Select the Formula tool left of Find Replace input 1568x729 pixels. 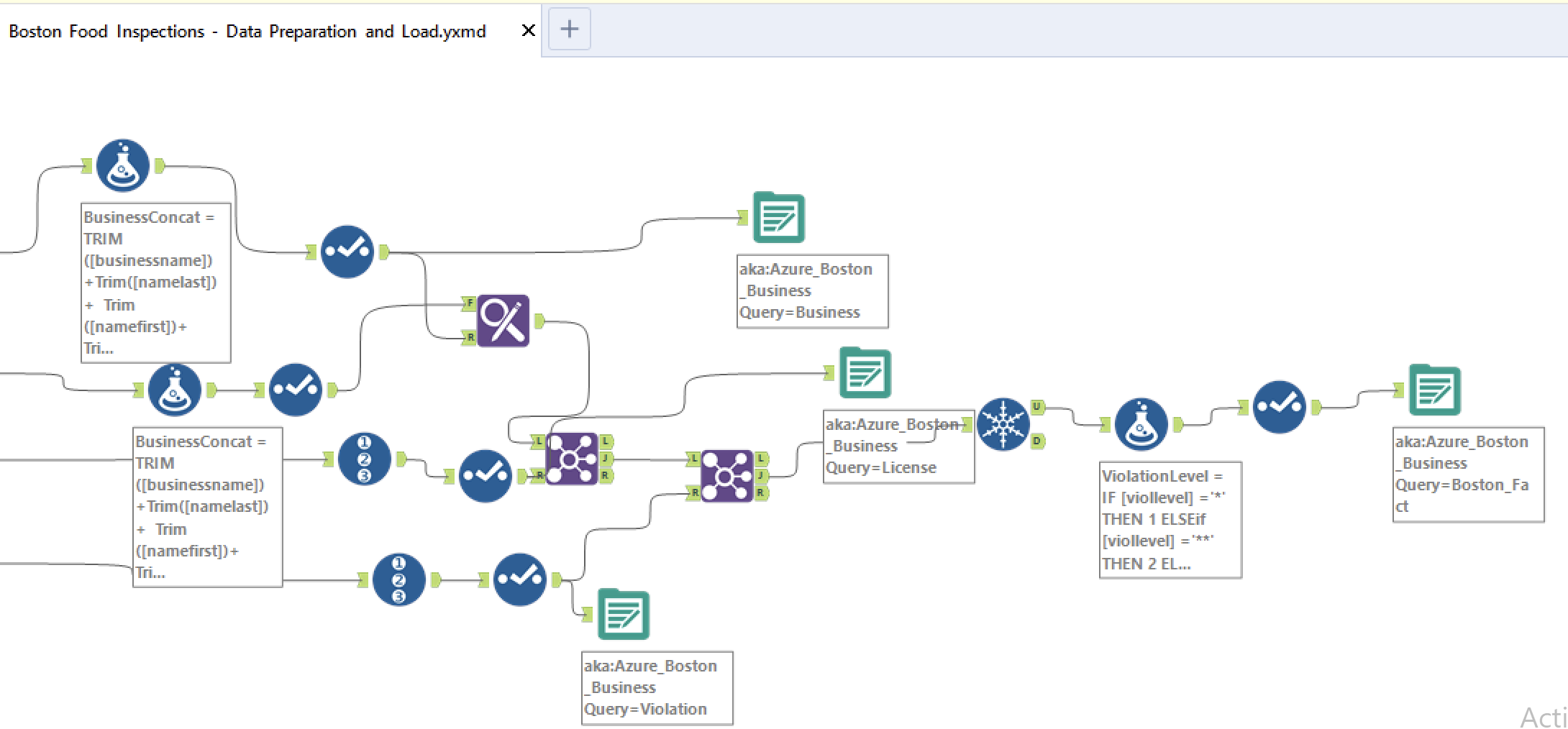click(174, 390)
